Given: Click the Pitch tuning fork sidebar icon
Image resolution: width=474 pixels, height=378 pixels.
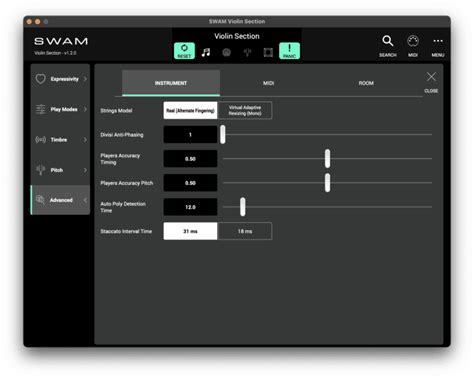Looking at the screenshot, I should [41, 170].
